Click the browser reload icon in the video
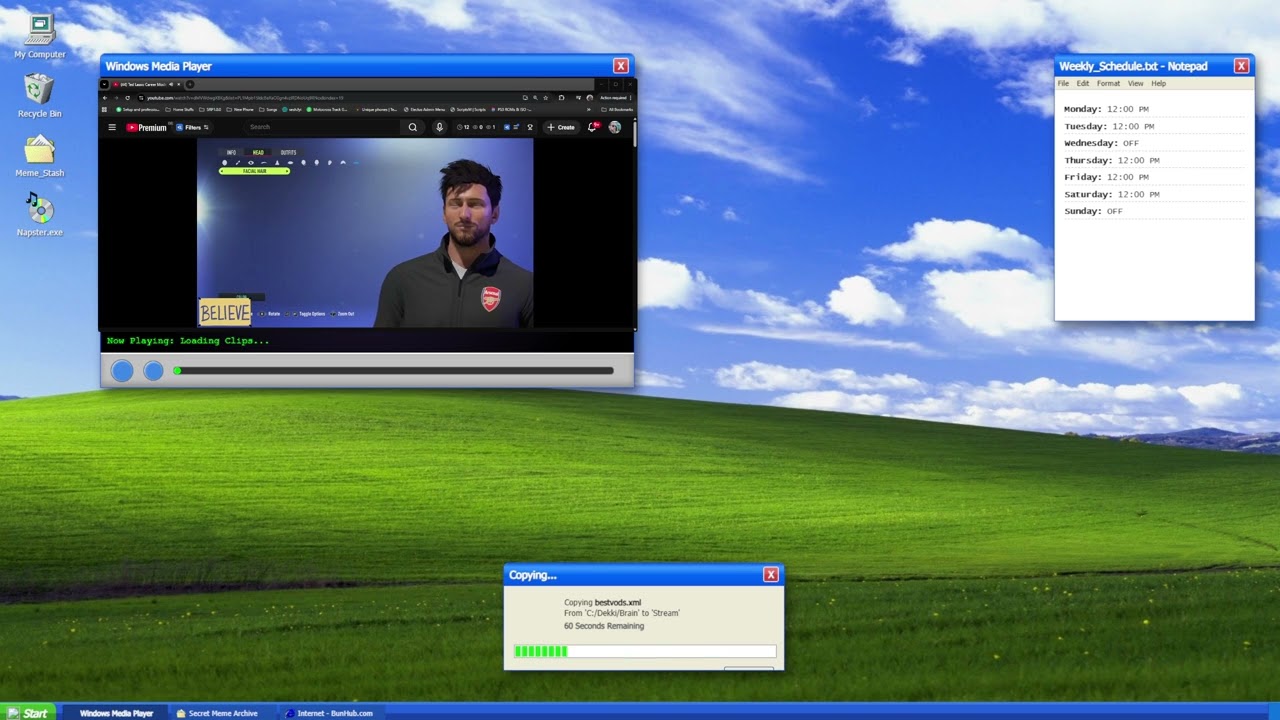Screen dimensions: 1280x720 pyautogui.click(x=127, y=97)
